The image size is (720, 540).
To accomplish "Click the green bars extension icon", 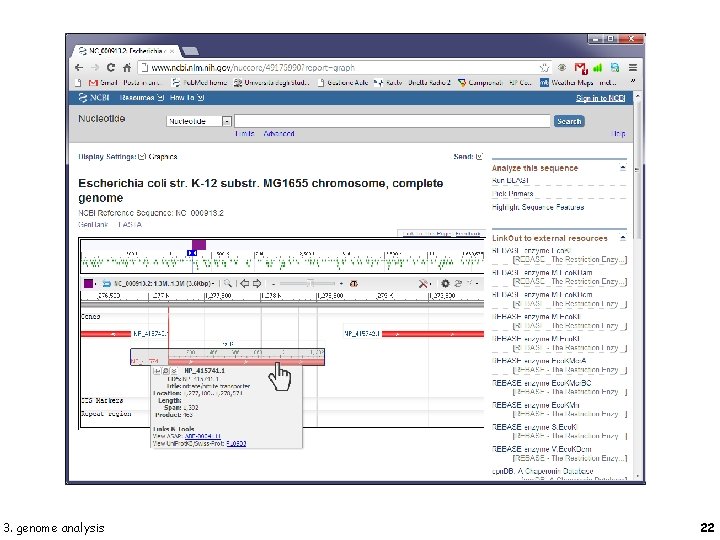I will 597,68.
